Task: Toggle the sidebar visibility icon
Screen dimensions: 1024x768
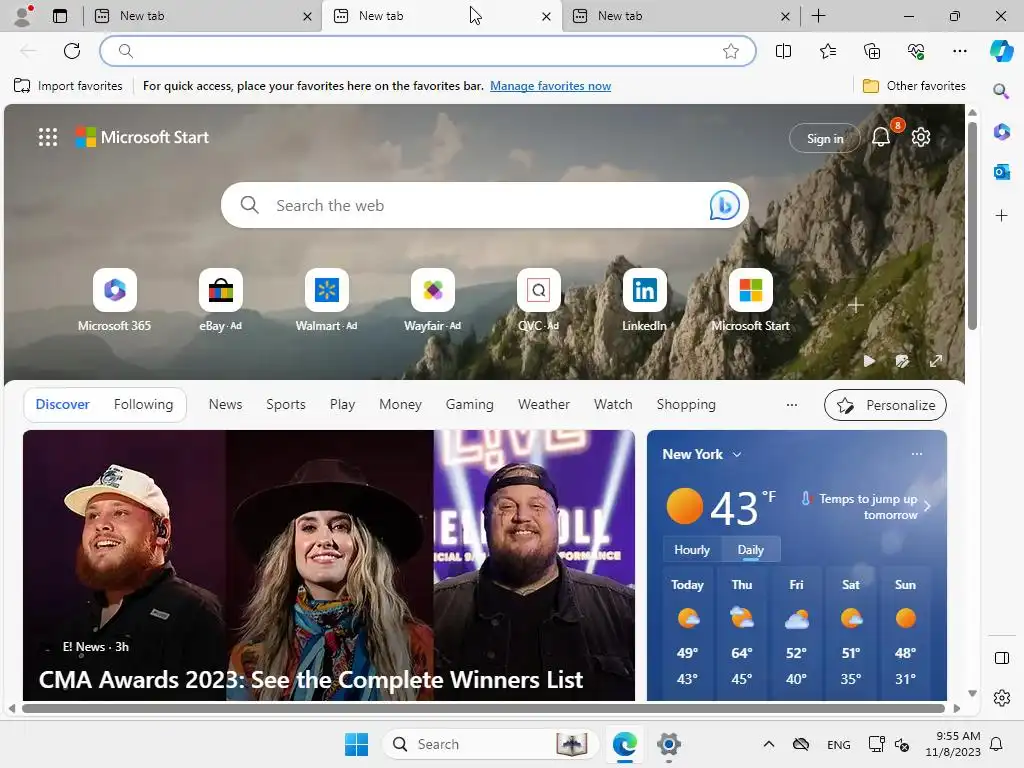Action: coord(1002,658)
